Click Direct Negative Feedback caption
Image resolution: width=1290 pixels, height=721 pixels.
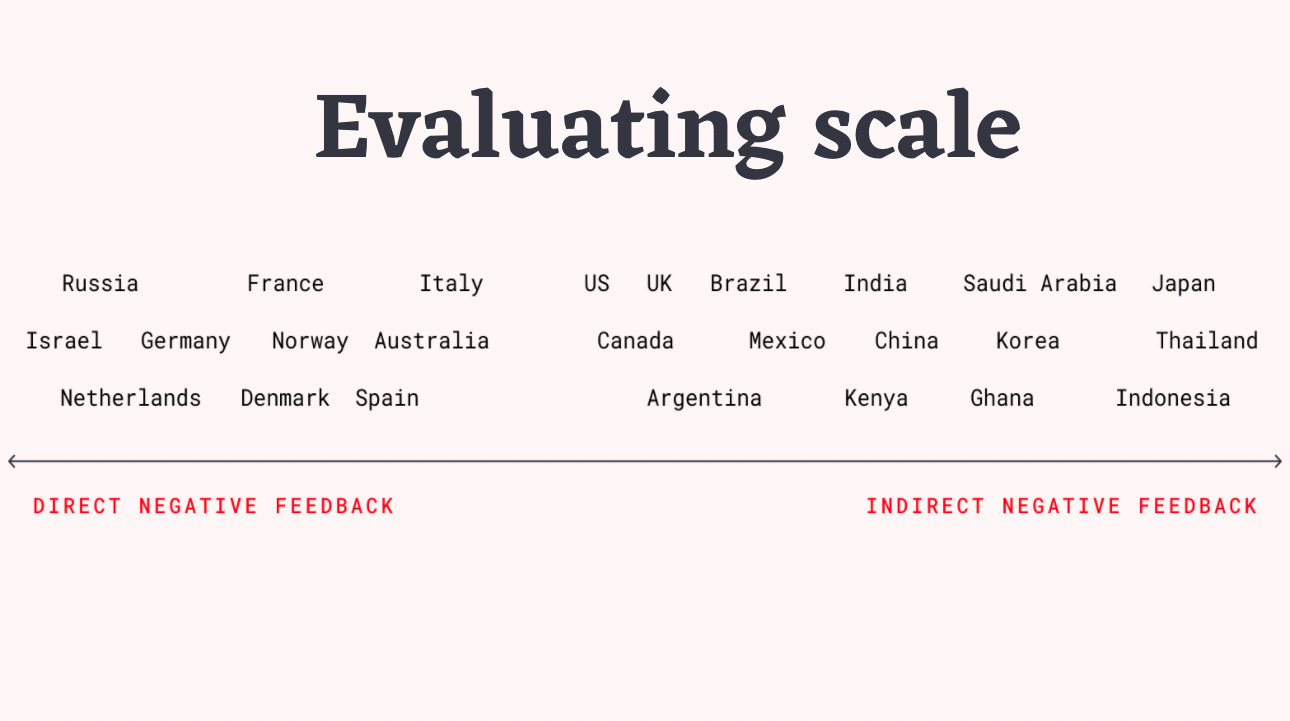pos(214,506)
